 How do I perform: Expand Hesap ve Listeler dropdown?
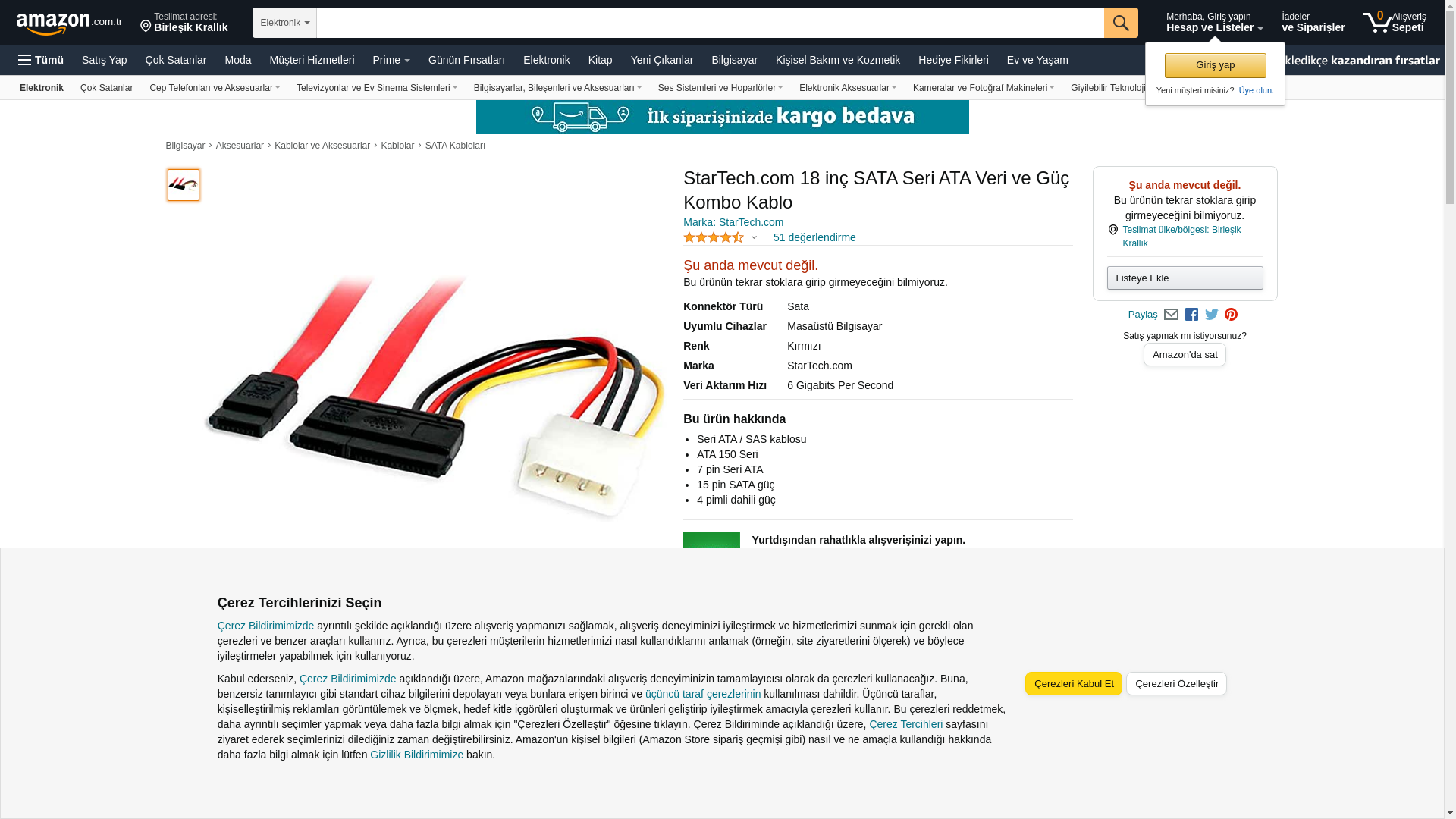(x=1214, y=22)
